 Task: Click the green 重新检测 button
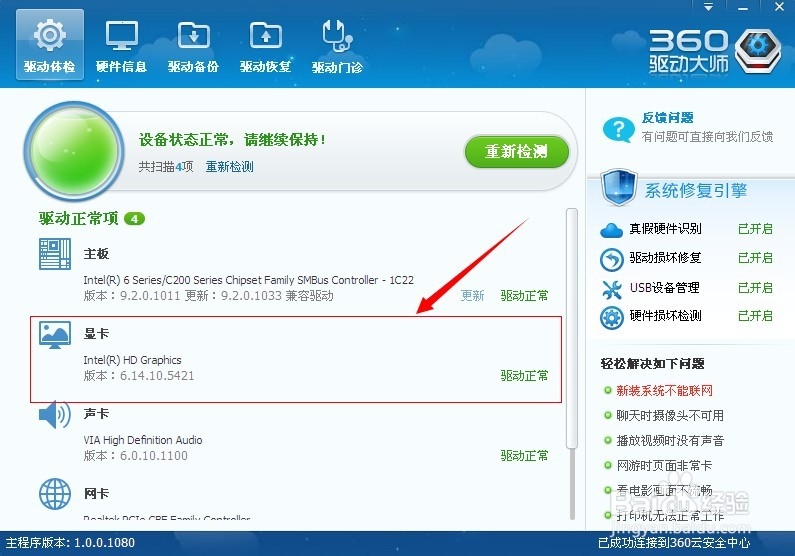pos(517,151)
